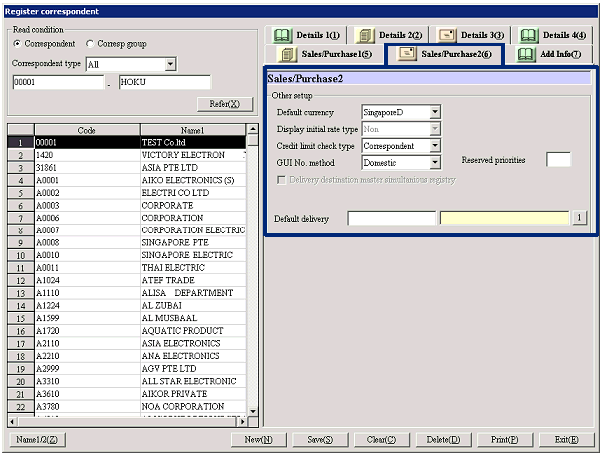Click the list scroll down arrow

253,411
